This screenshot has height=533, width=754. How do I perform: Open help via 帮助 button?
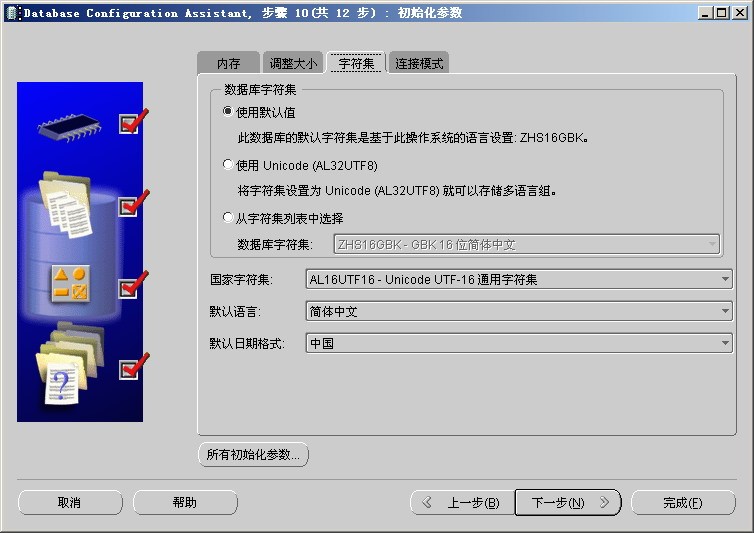point(185,503)
